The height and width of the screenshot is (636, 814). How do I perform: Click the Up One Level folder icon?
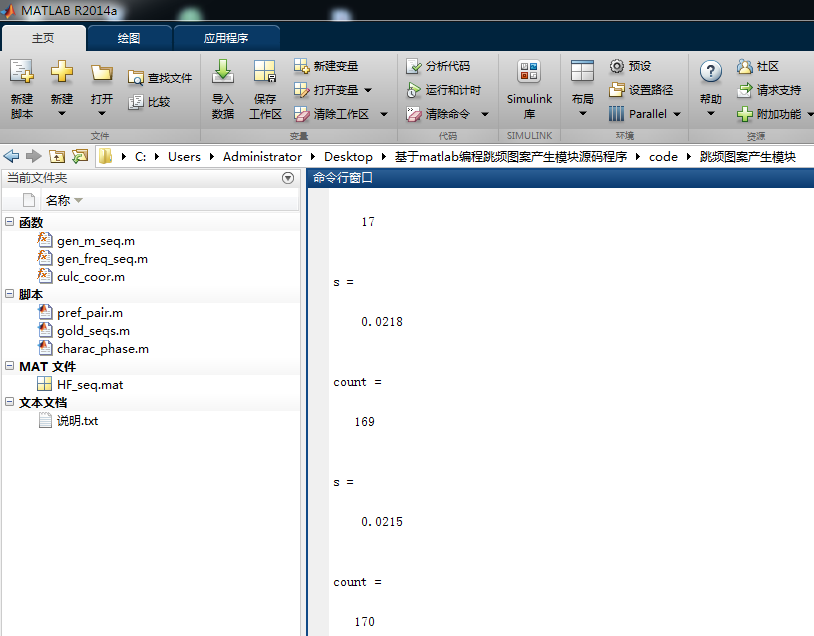[x=57, y=156]
